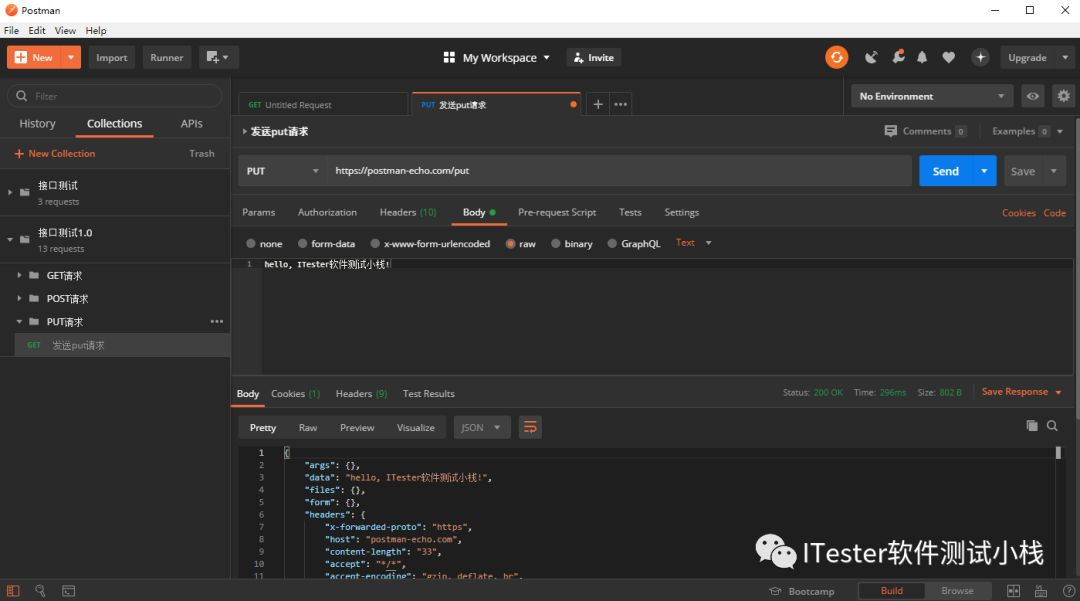Switch to APIs tab
Viewport: 1080px width, 601px height.
click(191, 124)
